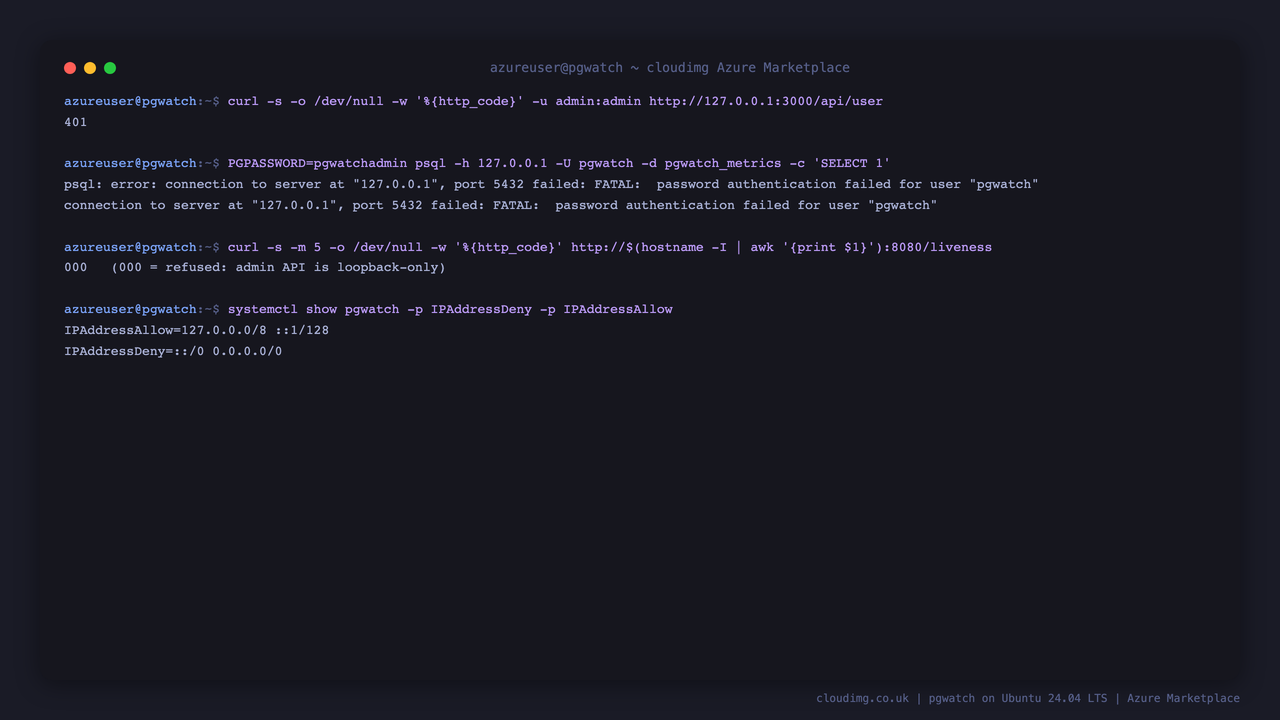The height and width of the screenshot is (720, 1280).
Task: Click the yellow minimize window dot
Action: 90,68
